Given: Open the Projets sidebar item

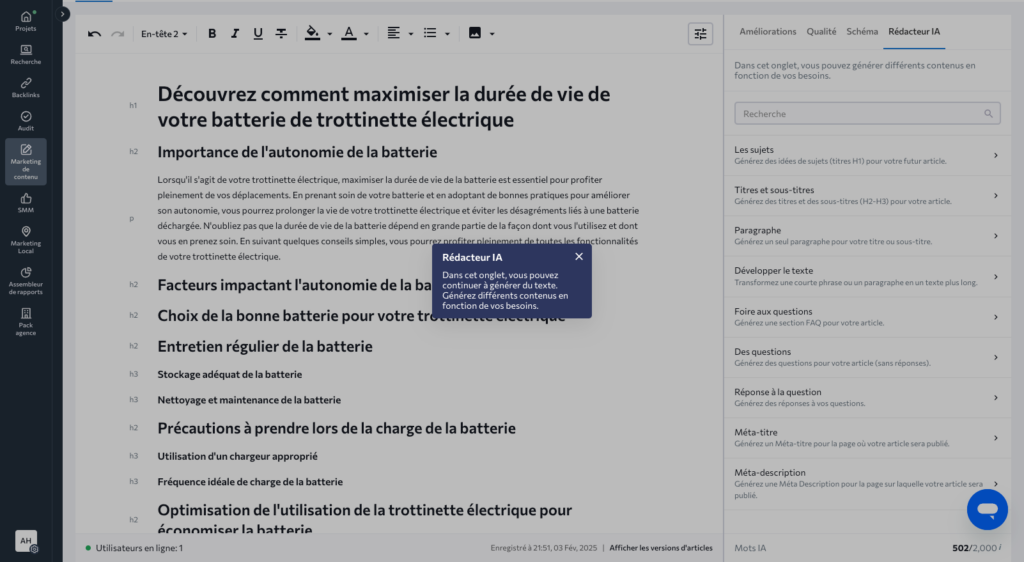Looking at the screenshot, I should pyautogui.click(x=25, y=21).
